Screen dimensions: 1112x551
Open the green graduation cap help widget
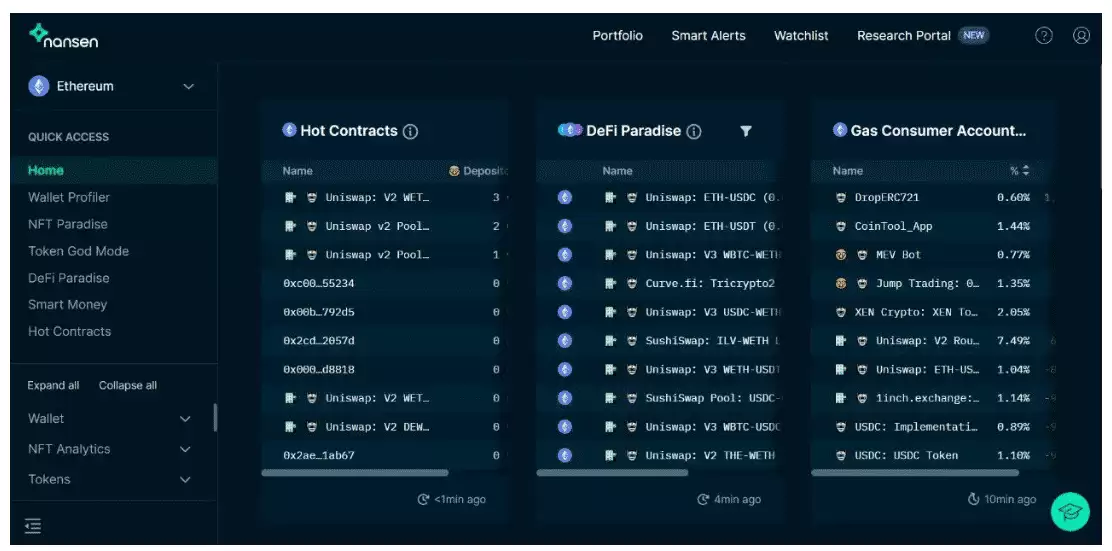pos(1069,511)
